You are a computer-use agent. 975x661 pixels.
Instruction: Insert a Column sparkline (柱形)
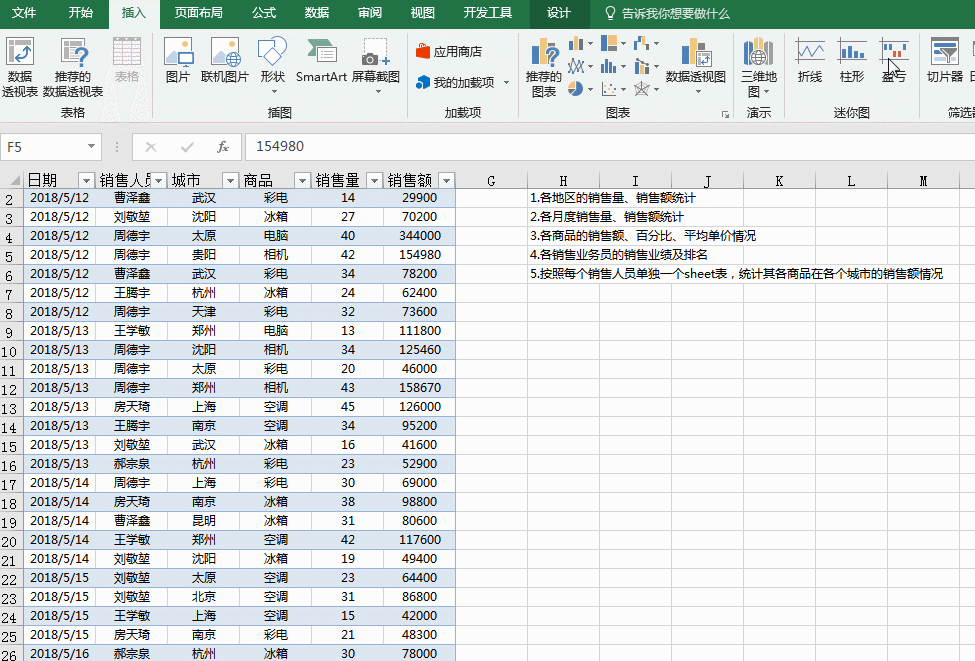[852, 60]
